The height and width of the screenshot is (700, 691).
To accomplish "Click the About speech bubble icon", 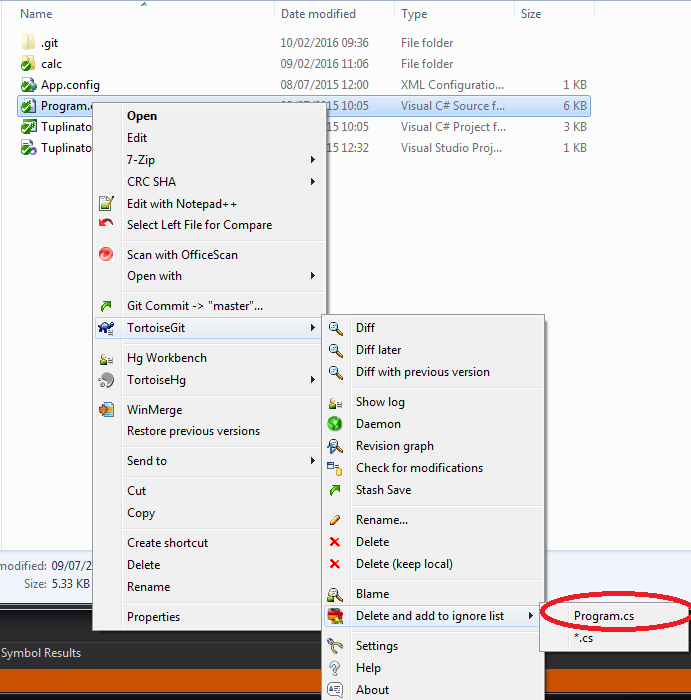I will pos(335,690).
